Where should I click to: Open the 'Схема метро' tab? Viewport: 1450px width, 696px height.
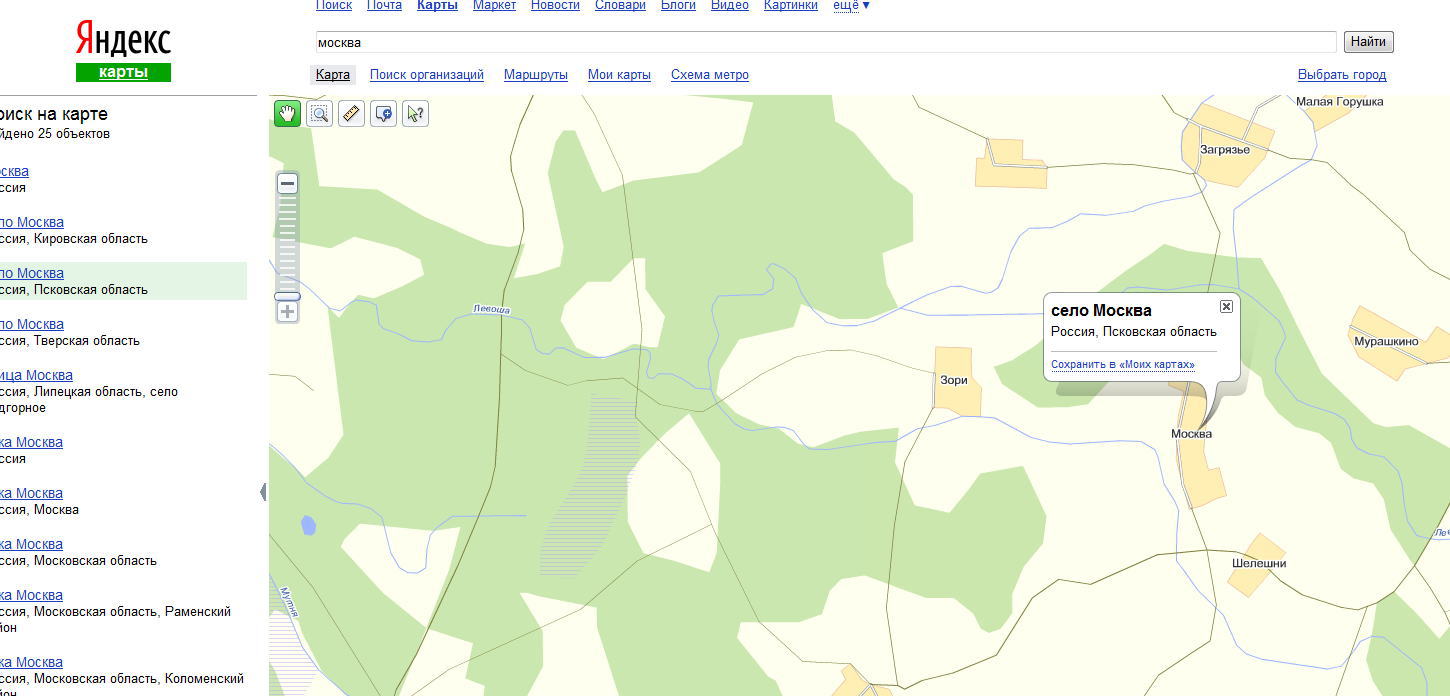(709, 75)
